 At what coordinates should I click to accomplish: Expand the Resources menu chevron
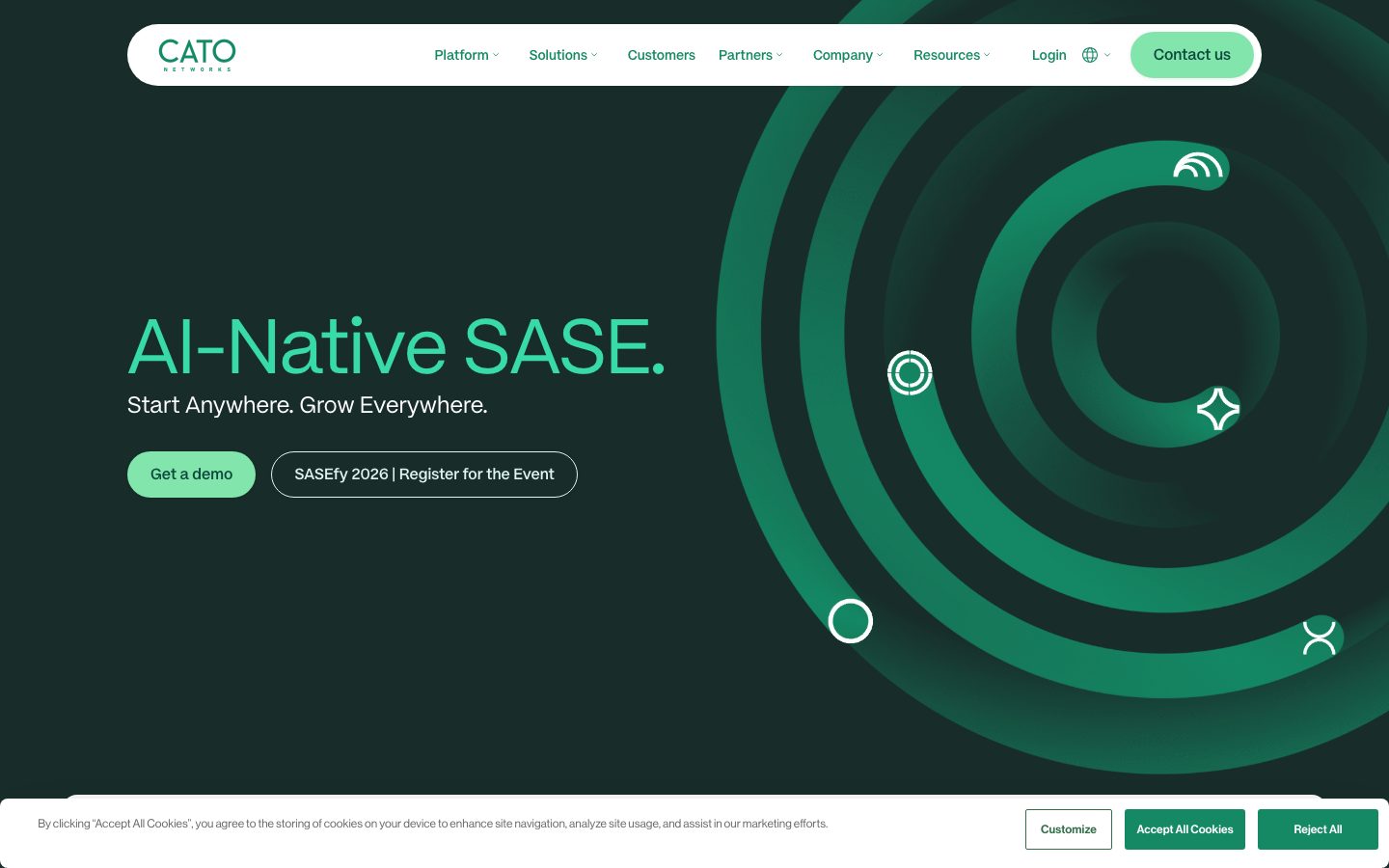coord(987,55)
